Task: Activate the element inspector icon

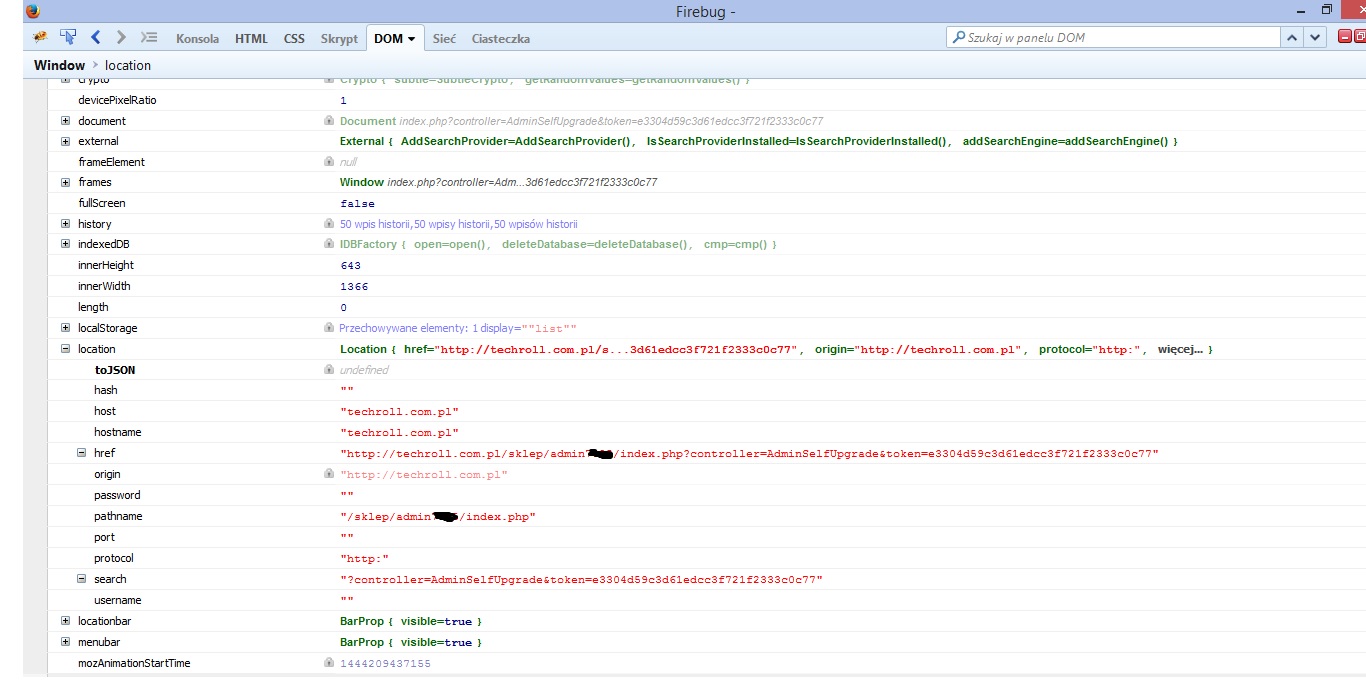Action: [x=68, y=37]
